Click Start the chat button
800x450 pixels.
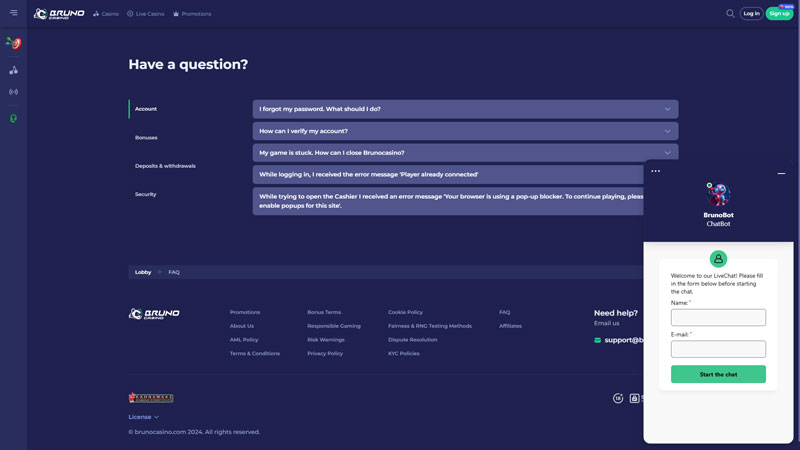point(718,374)
